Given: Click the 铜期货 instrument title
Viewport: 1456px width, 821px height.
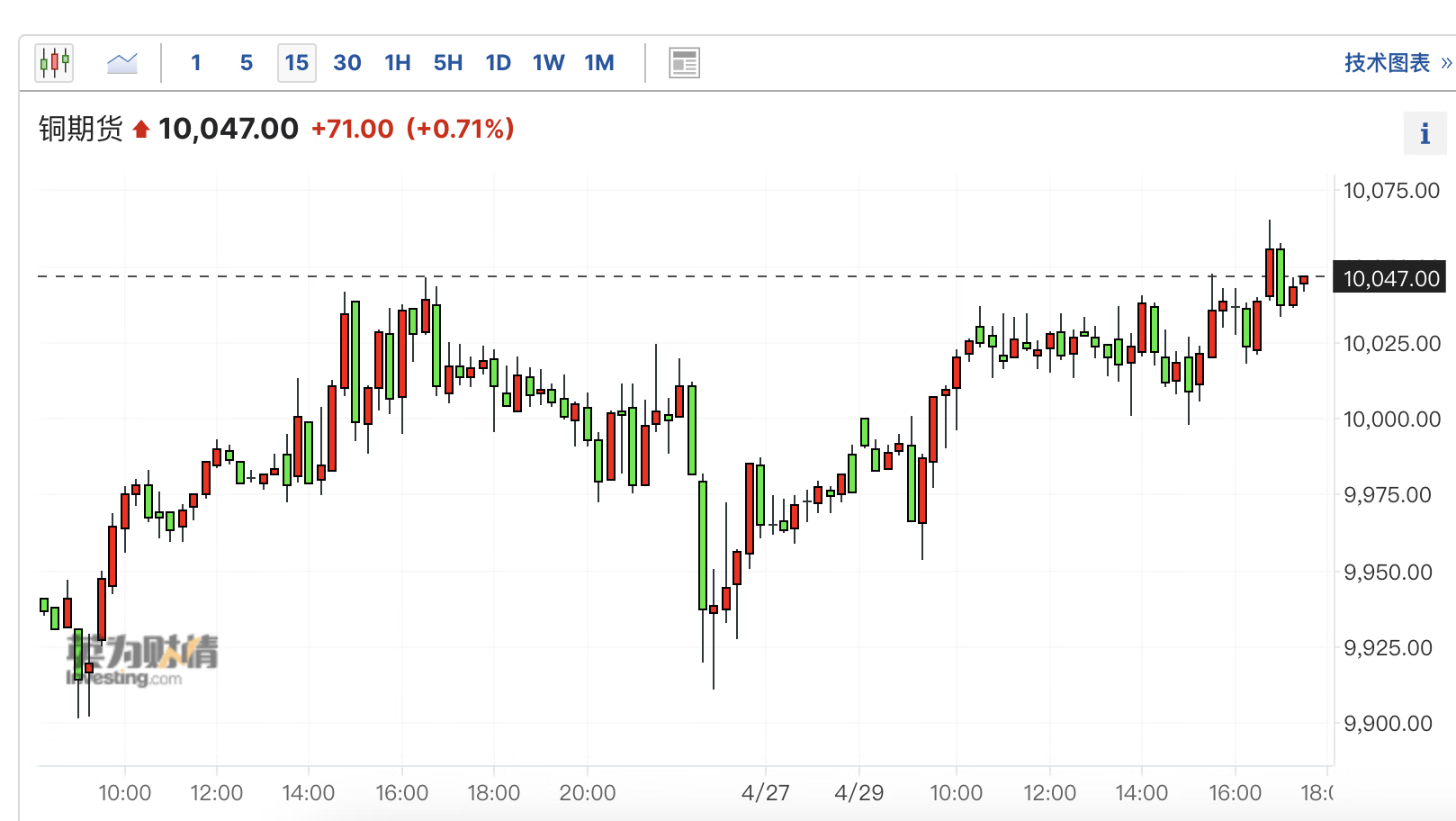Looking at the screenshot, I should click(x=81, y=130).
